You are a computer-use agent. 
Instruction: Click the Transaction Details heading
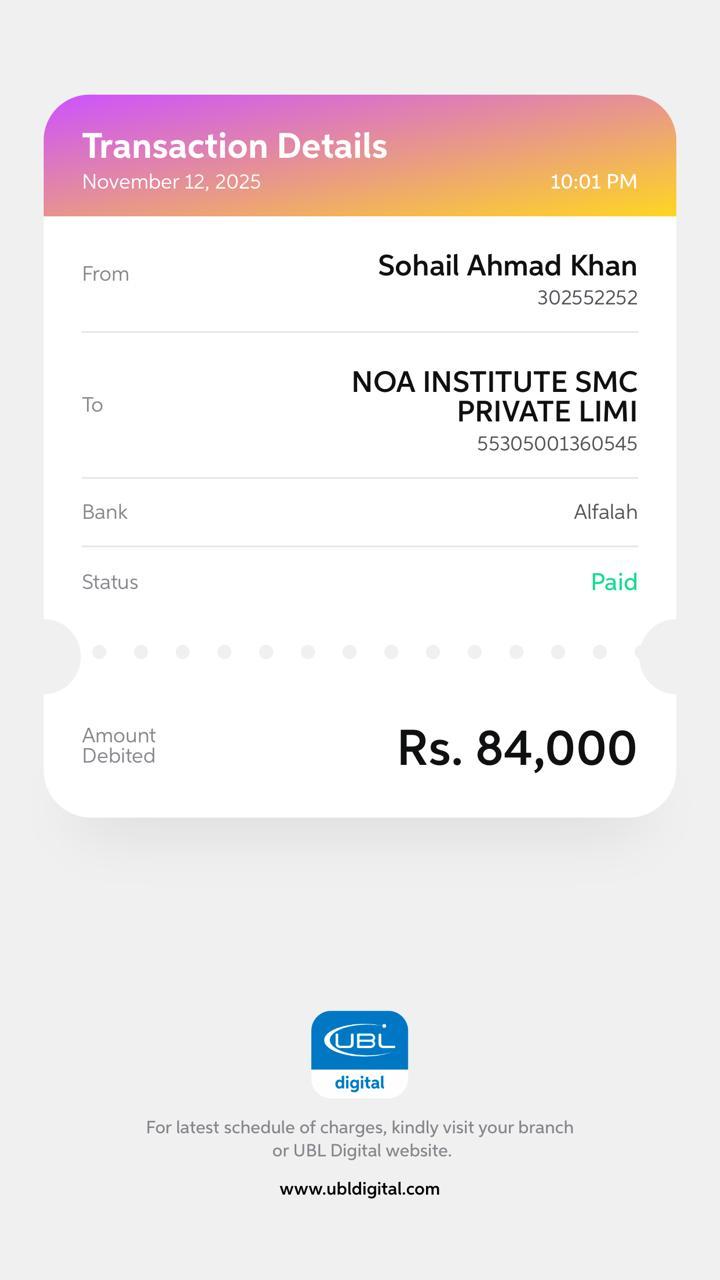pyautogui.click(x=234, y=146)
